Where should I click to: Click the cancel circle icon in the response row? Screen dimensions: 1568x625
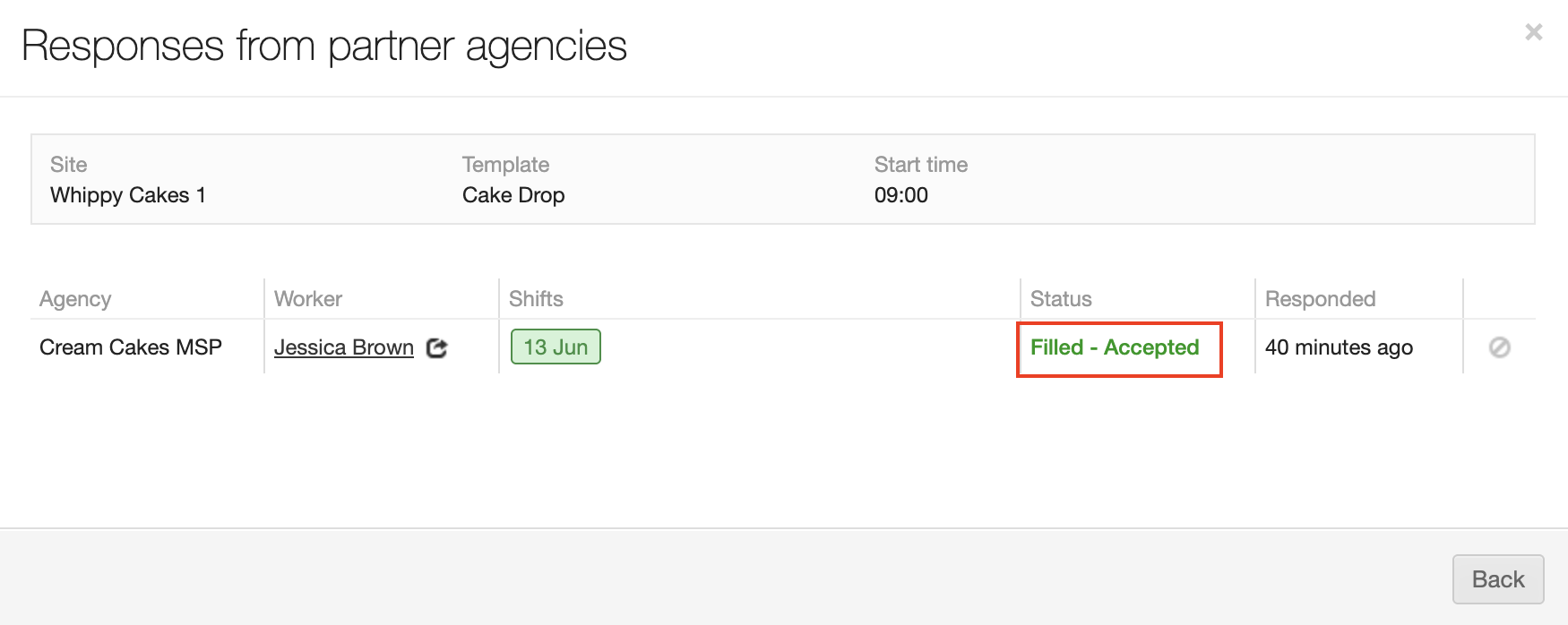pyautogui.click(x=1499, y=347)
